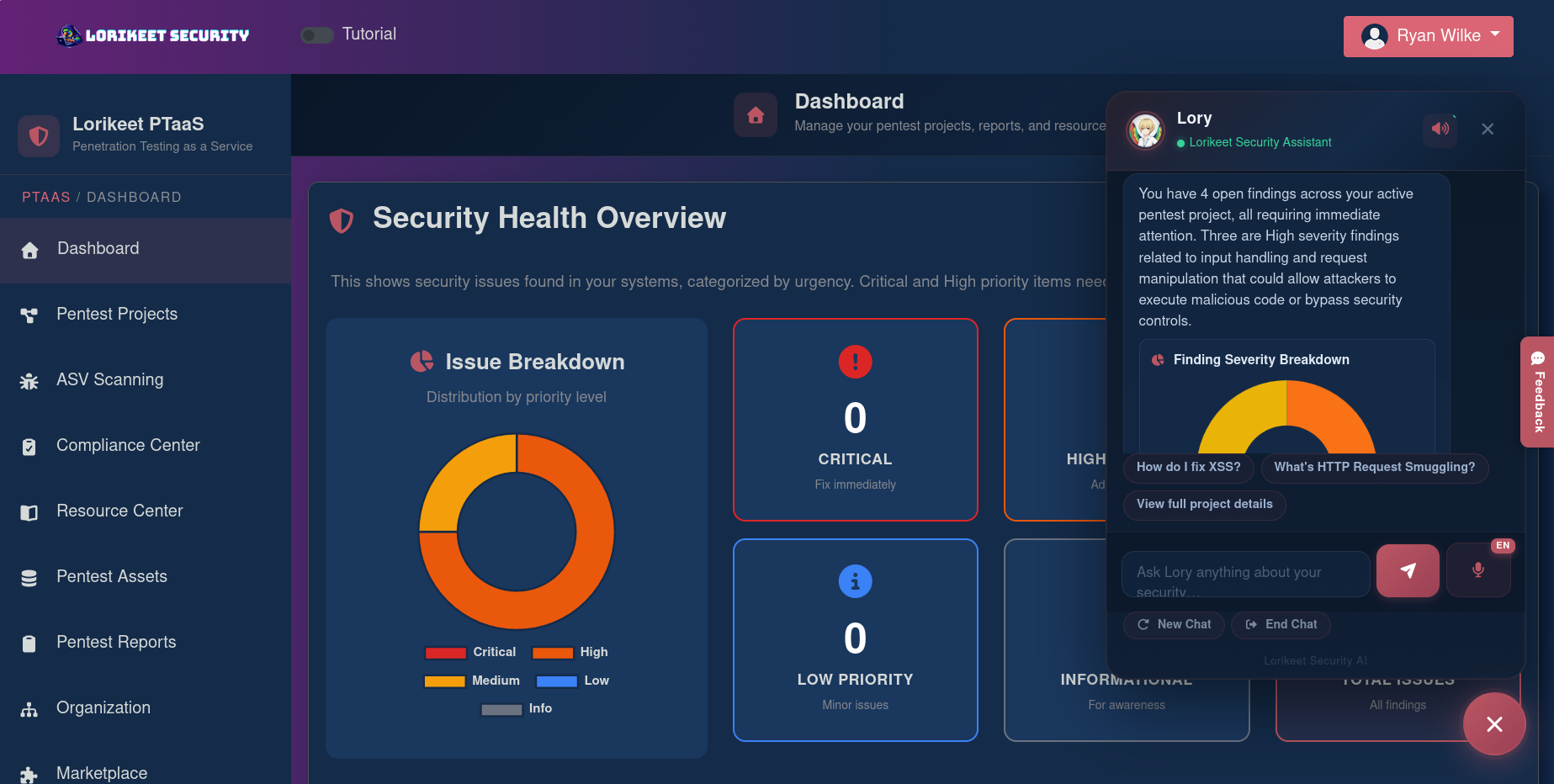The width and height of the screenshot is (1554, 784).
Task: Select the 'How do I fix XSS?' suggestion
Action: [x=1188, y=467]
